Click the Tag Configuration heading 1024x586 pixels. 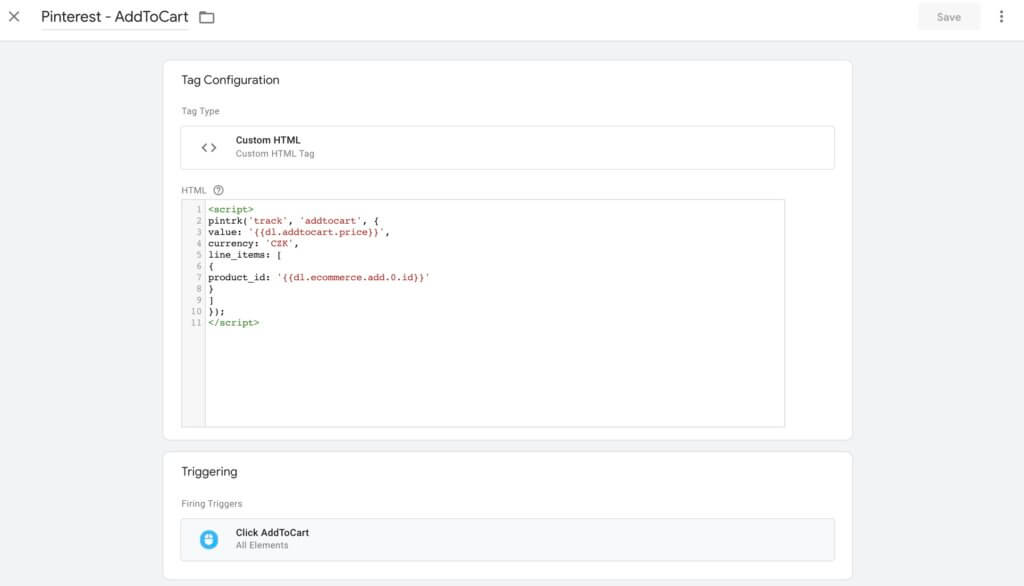pyautogui.click(x=230, y=80)
